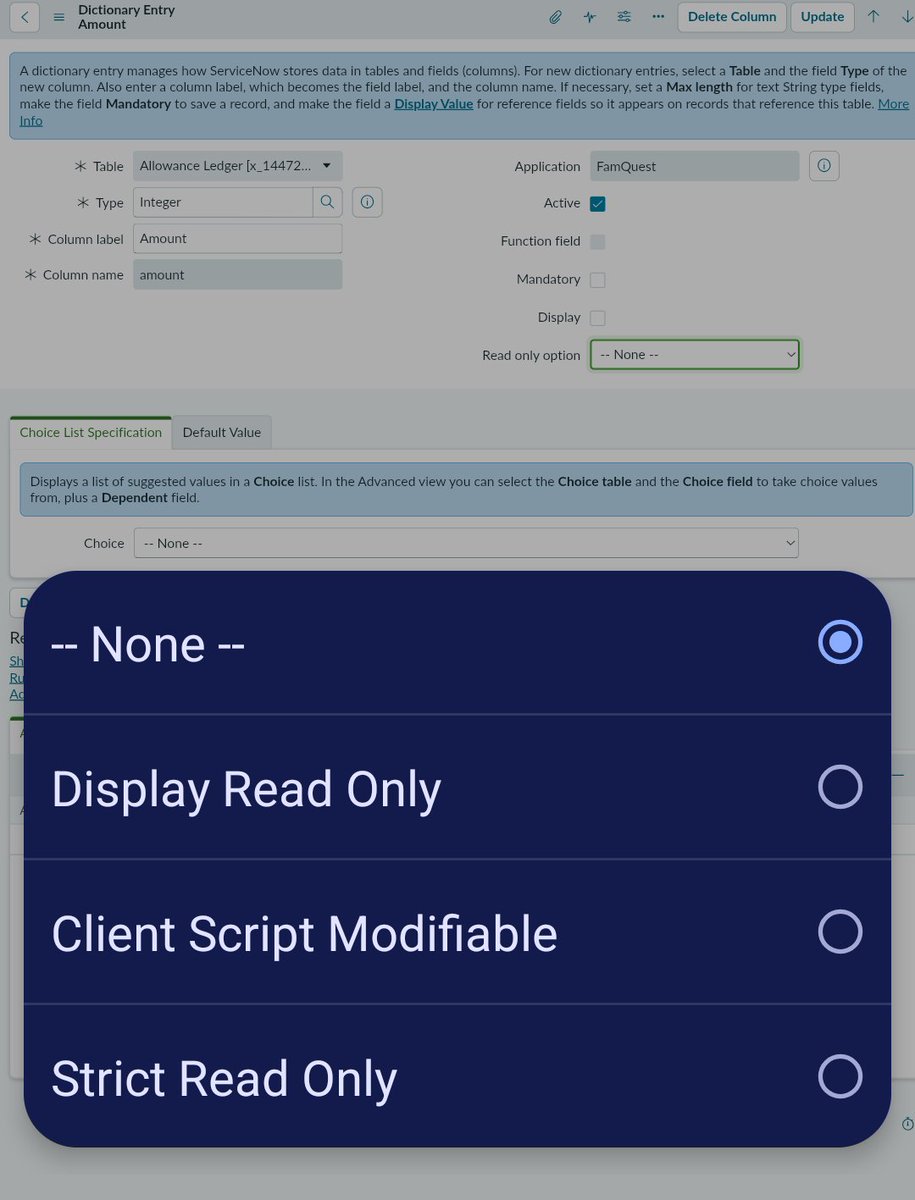Open the form context menu hamburger icon
The image size is (915, 1200).
[59, 17]
